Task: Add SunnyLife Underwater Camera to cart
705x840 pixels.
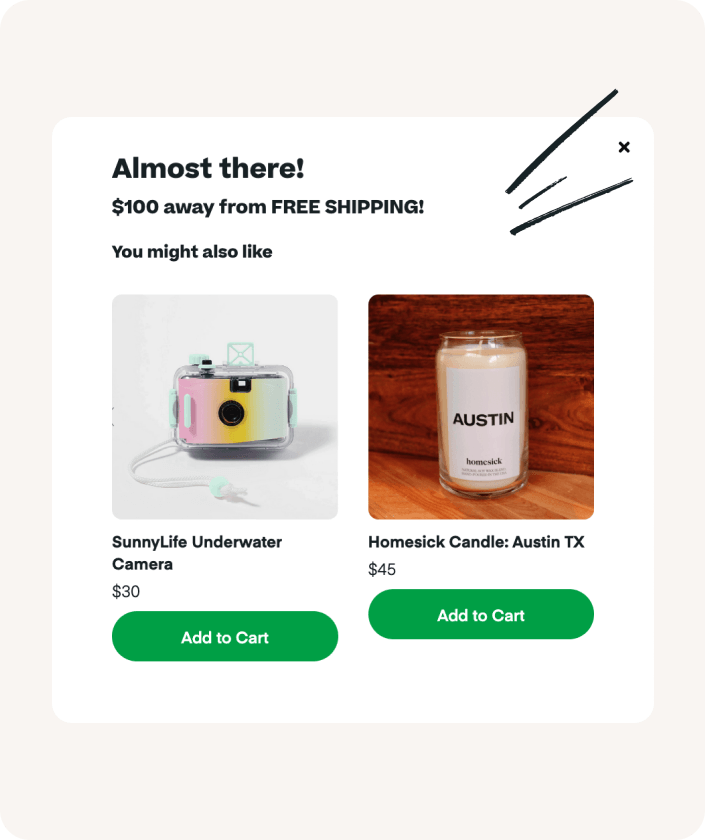Action: coord(224,636)
